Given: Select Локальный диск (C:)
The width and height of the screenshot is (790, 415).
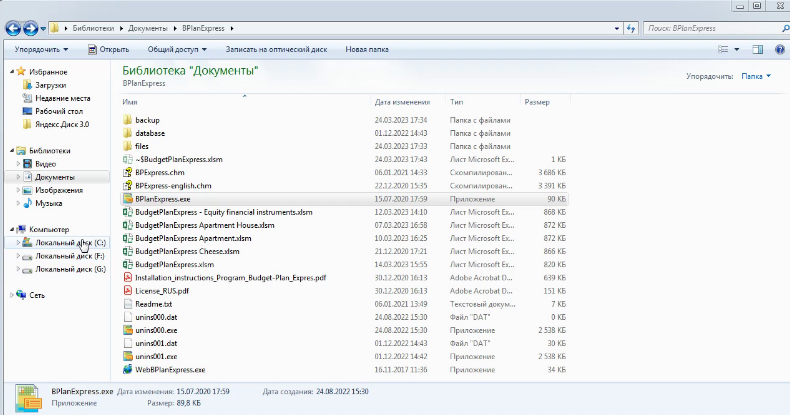Looking at the screenshot, I should point(70,243).
